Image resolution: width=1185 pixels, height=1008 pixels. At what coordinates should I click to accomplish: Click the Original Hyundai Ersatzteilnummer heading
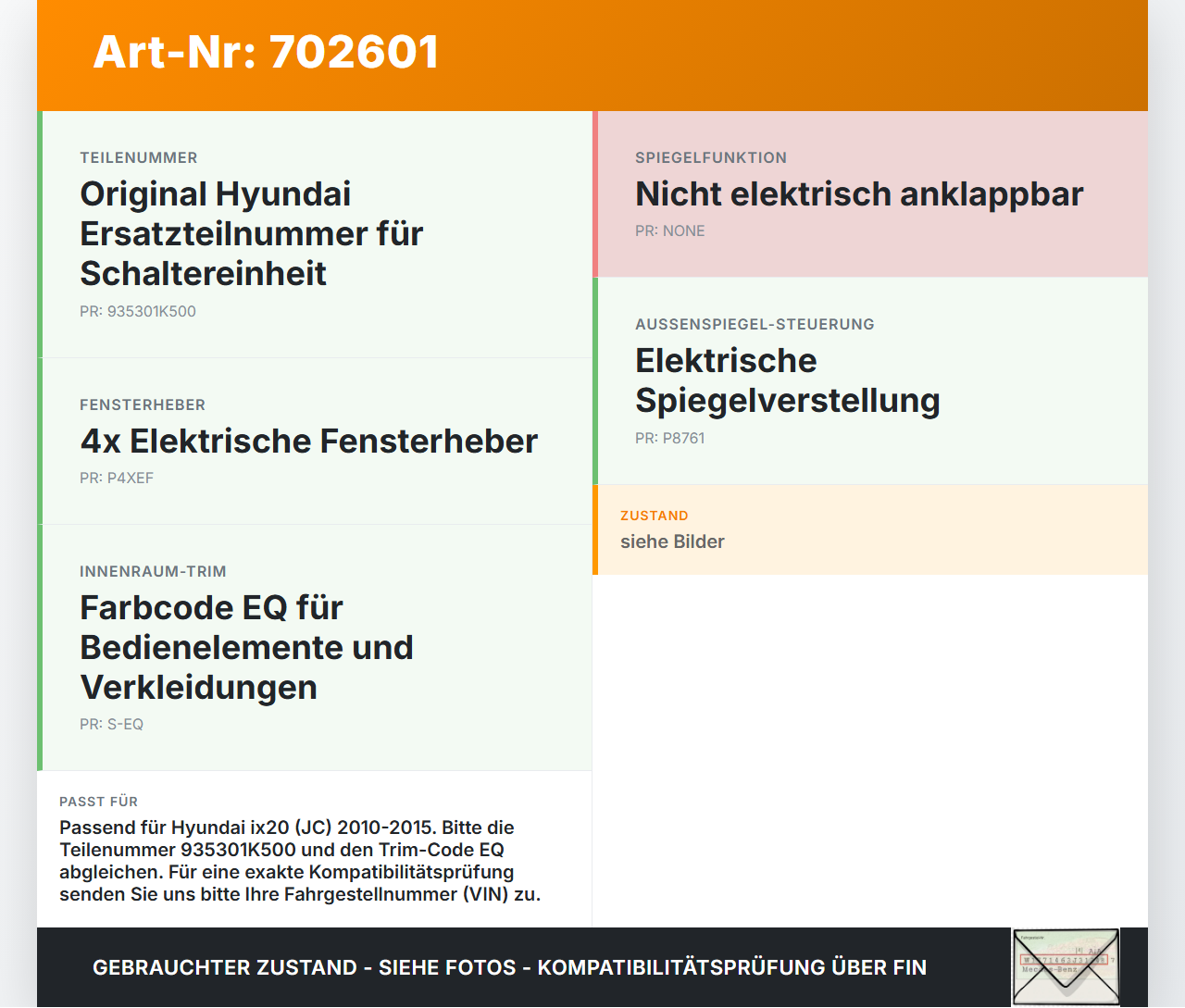pyautogui.click(x=252, y=233)
